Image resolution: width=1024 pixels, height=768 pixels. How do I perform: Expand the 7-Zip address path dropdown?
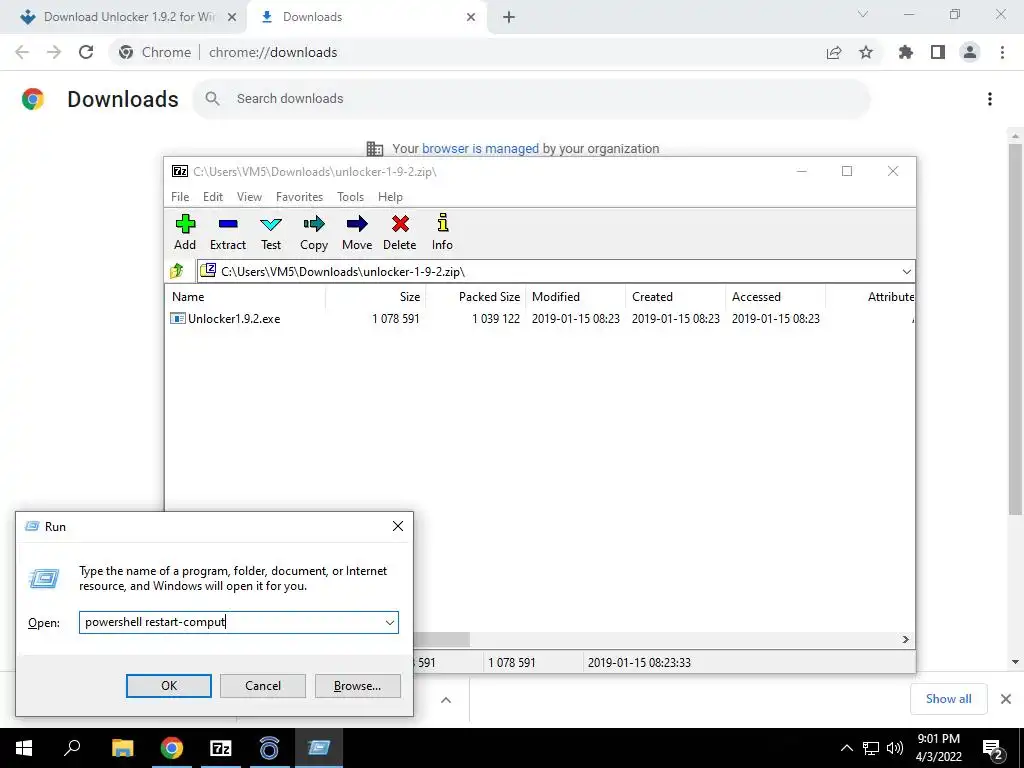point(906,271)
